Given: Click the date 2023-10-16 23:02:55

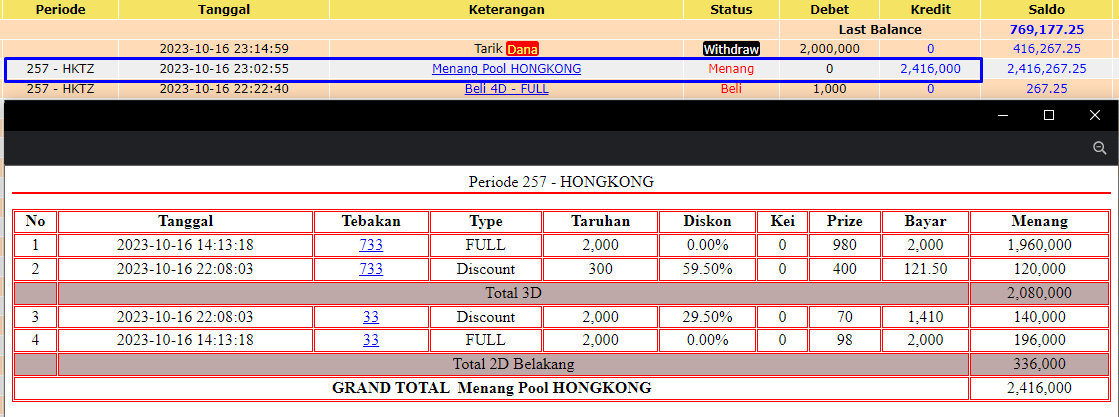Looking at the screenshot, I should coord(224,69).
